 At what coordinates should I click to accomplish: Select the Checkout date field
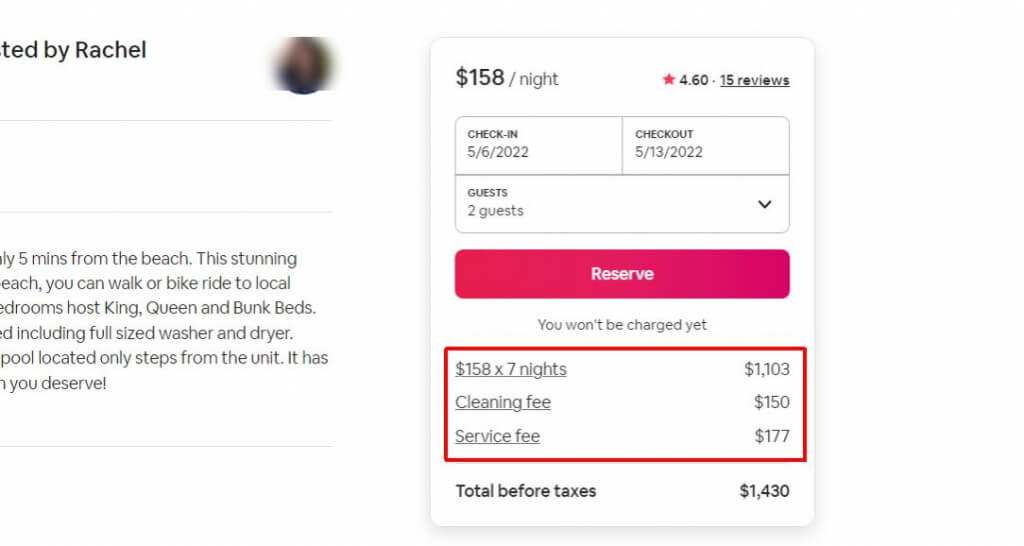point(705,145)
